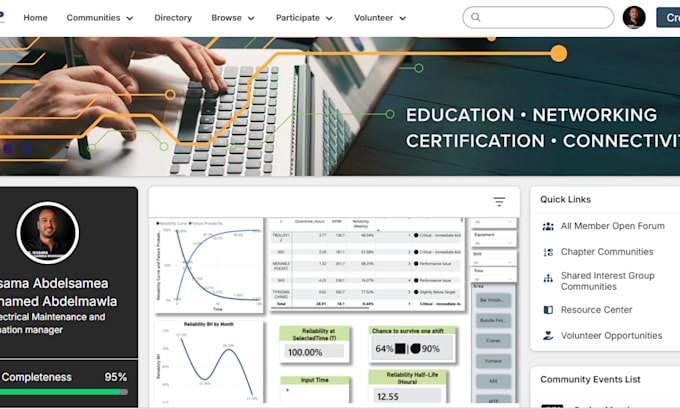This screenshot has width=680, height=409.
Task: Expand the Participate menu chevron
Action: pos(329,18)
